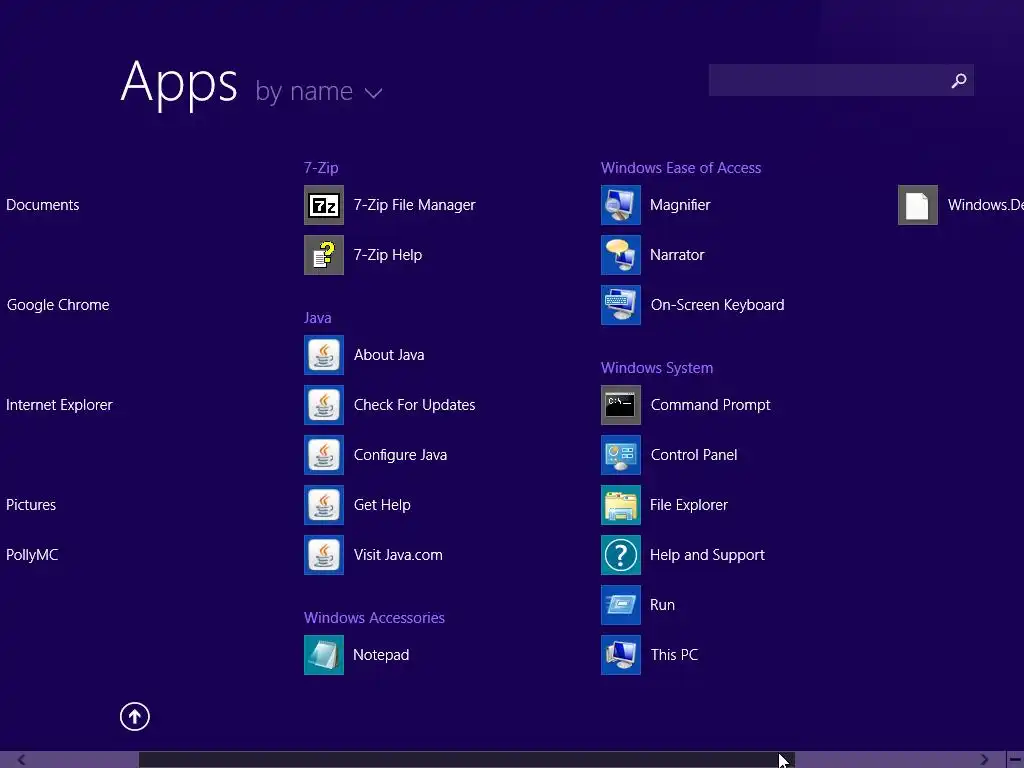Image resolution: width=1024 pixels, height=768 pixels.
Task: Launch the Run icon
Action: pyautogui.click(x=621, y=605)
